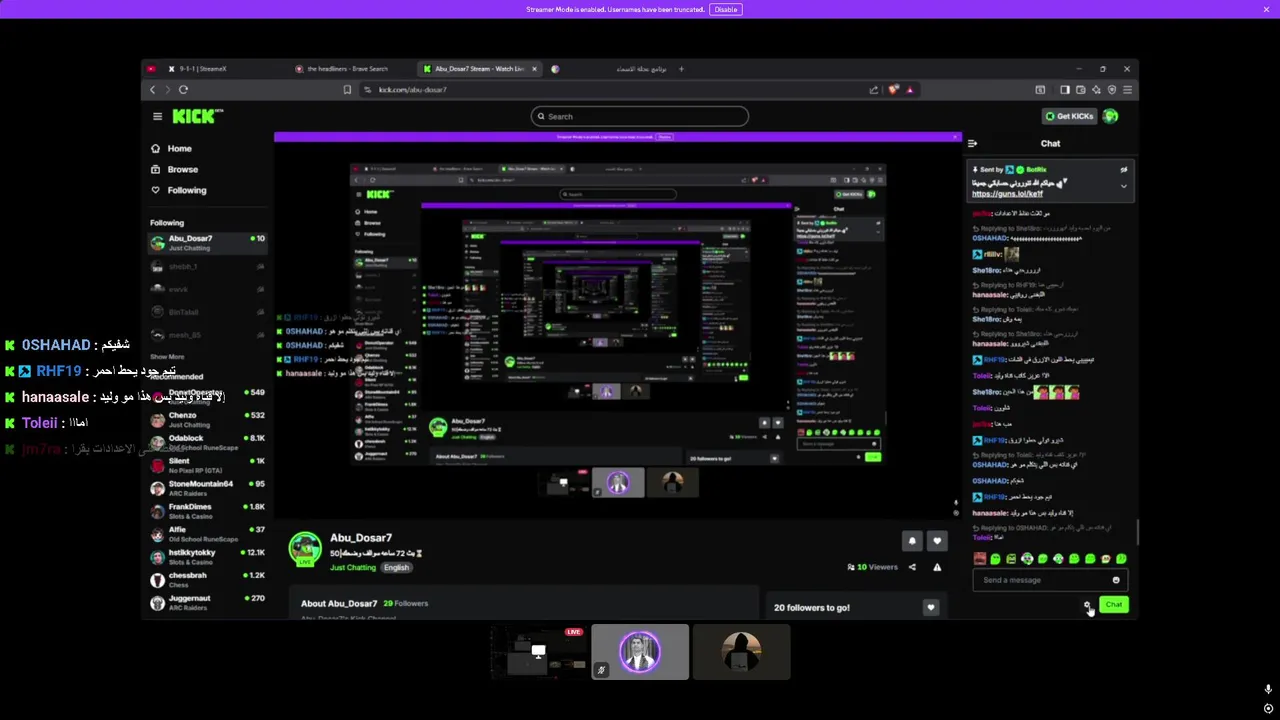Select Abu_Dosar7 in Following list

pos(207,242)
